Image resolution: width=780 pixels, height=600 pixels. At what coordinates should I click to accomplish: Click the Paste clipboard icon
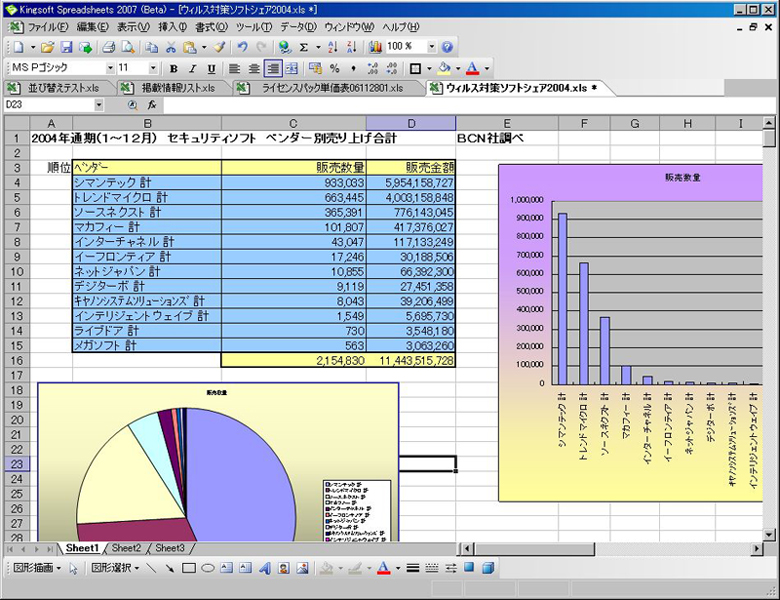click(x=190, y=47)
